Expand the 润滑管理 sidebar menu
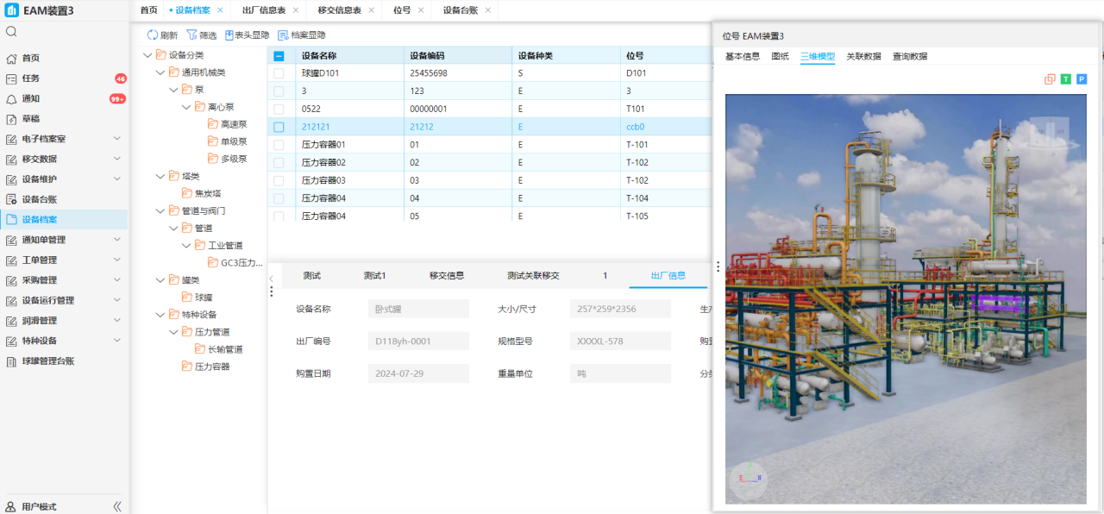 pyautogui.click(x=117, y=320)
